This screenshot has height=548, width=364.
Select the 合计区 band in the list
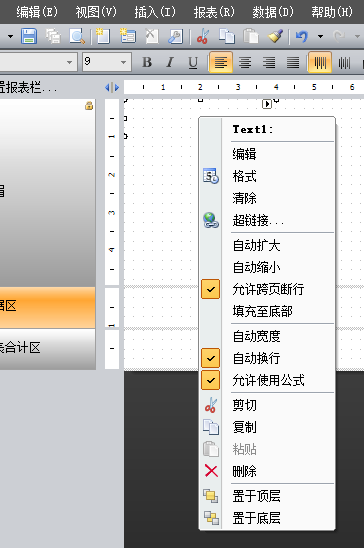(x=48, y=349)
